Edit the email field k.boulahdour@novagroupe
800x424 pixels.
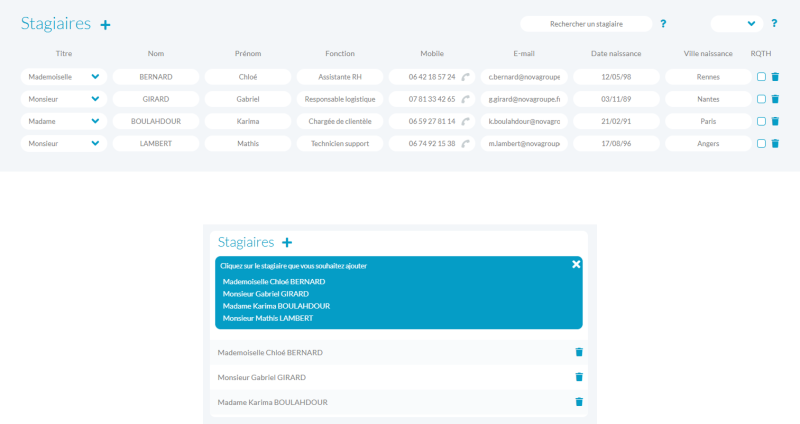pyautogui.click(x=524, y=121)
